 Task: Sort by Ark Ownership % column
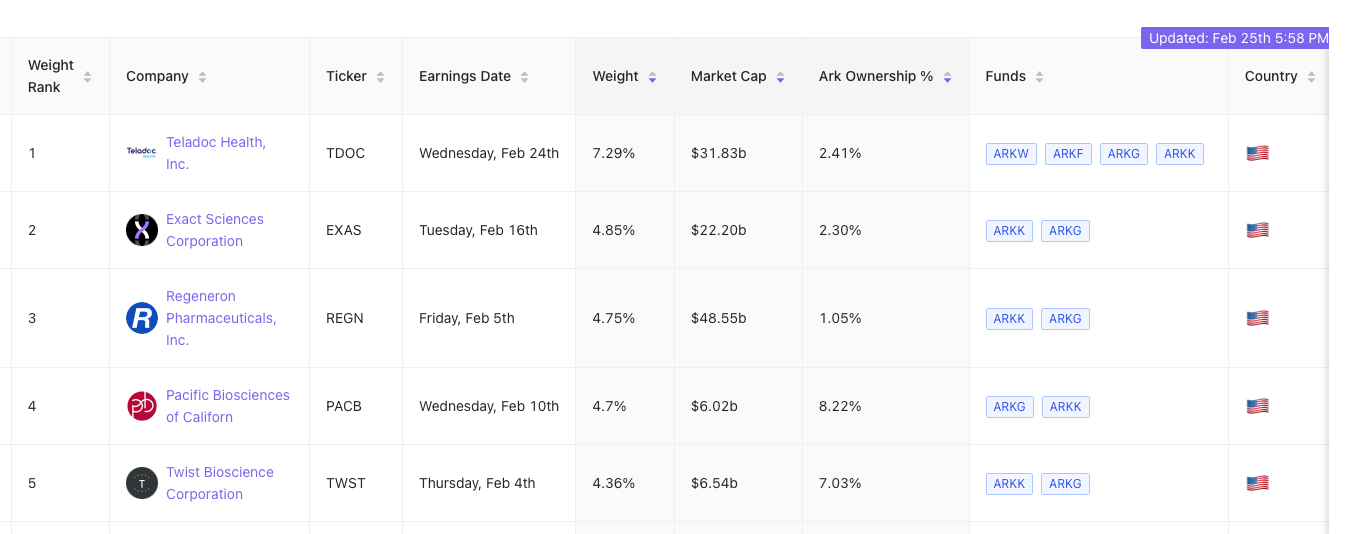[947, 77]
